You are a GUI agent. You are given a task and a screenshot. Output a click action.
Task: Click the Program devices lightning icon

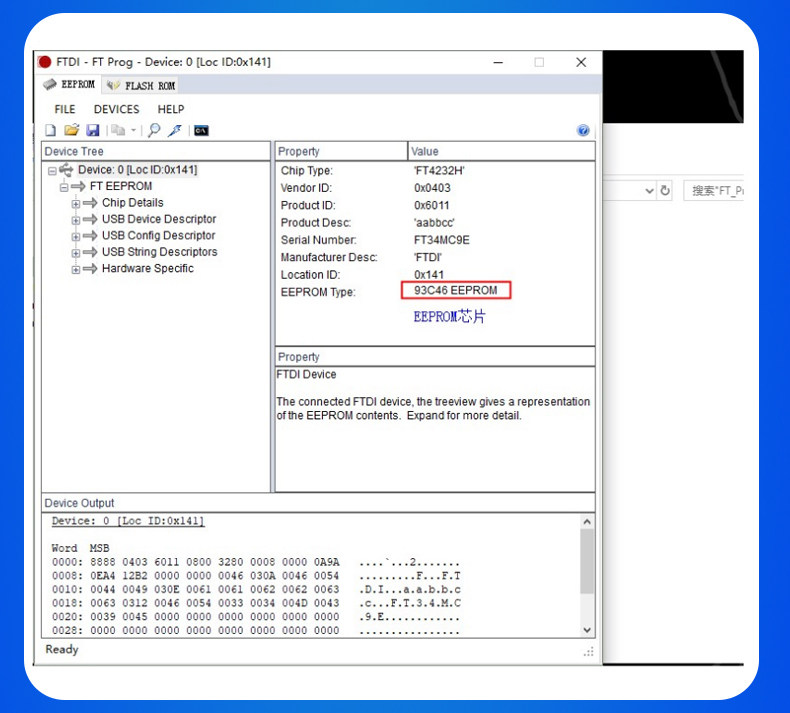point(175,131)
